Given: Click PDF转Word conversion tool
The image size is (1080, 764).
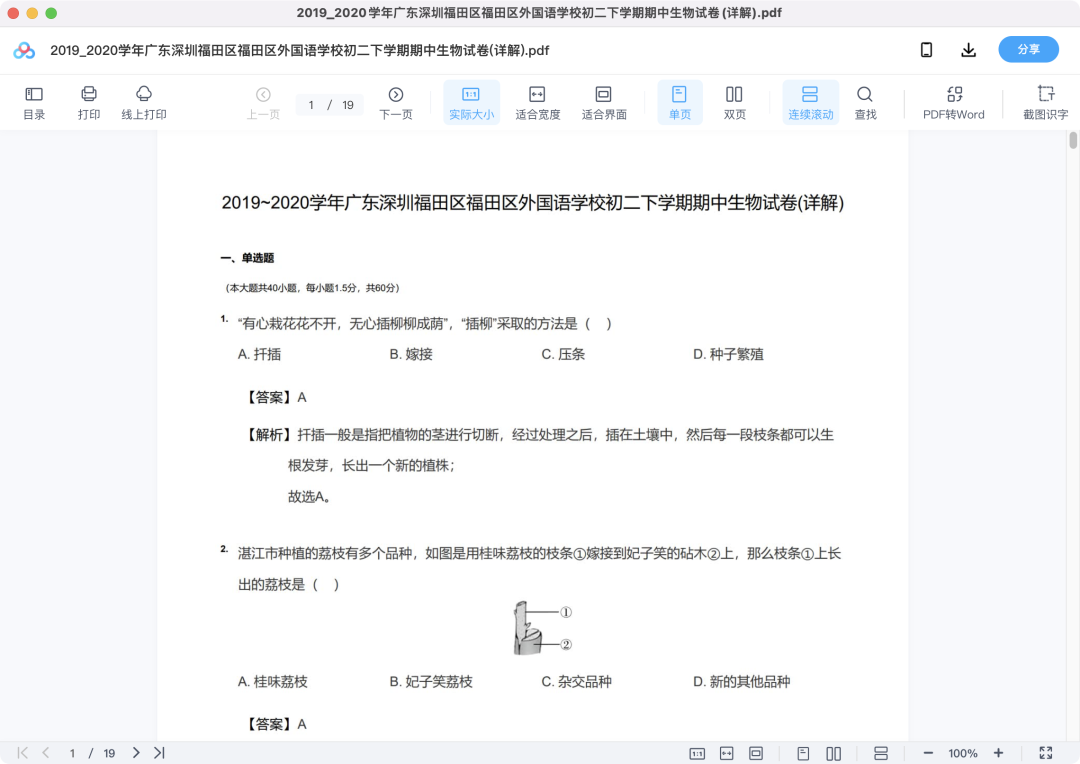Looking at the screenshot, I should pos(953,103).
